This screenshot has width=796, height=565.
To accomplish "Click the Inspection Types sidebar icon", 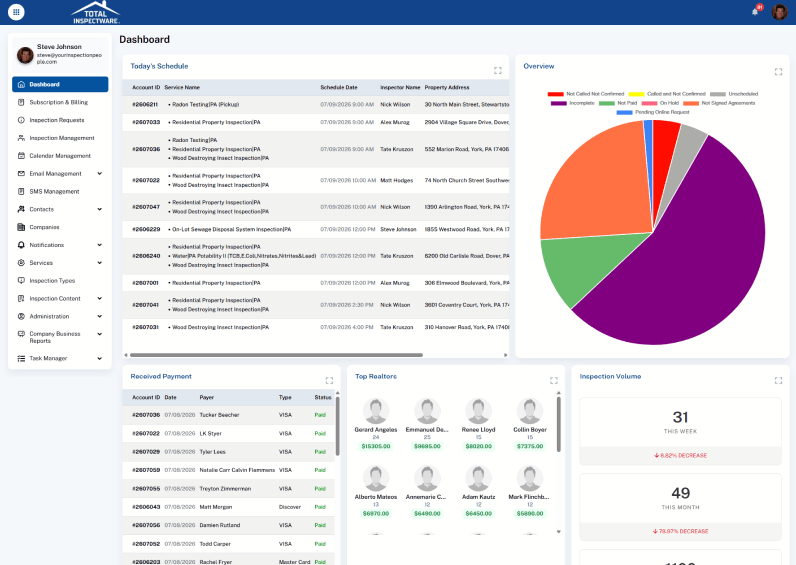I will pyautogui.click(x=21, y=280).
